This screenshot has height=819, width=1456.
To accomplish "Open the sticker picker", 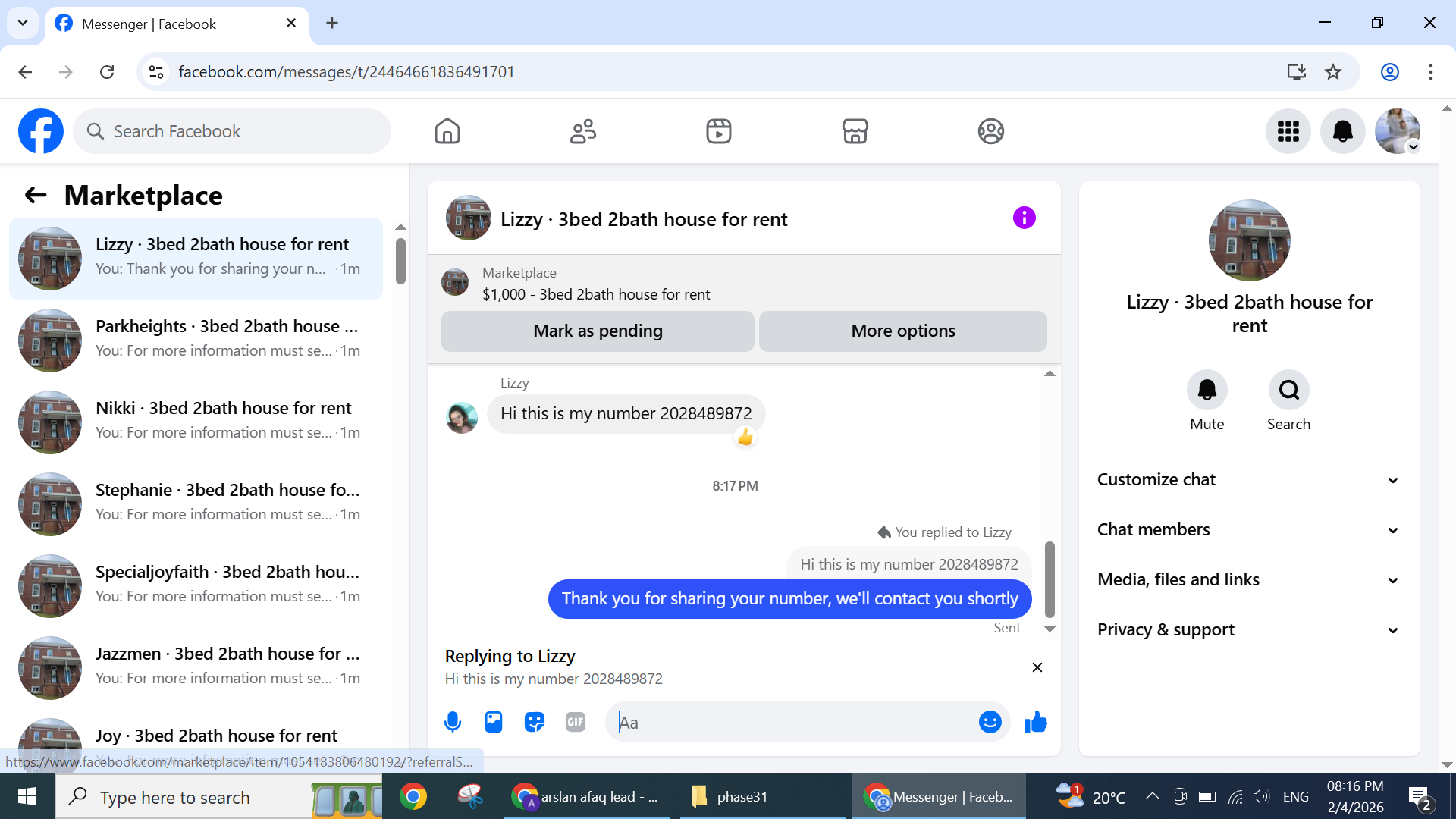I will 535,722.
